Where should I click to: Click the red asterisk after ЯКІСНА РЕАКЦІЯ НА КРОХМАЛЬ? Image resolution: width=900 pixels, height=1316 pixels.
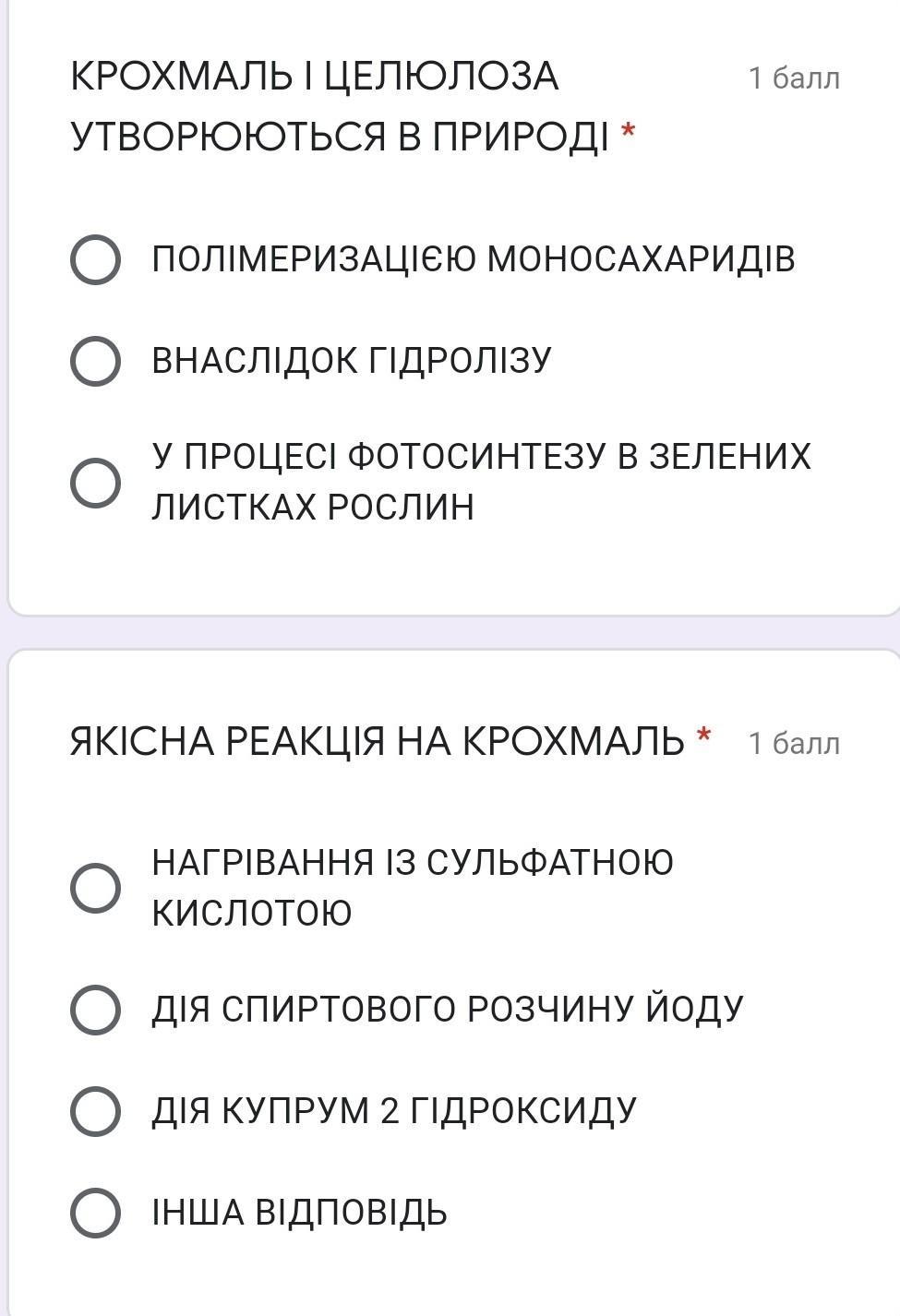(x=704, y=736)
